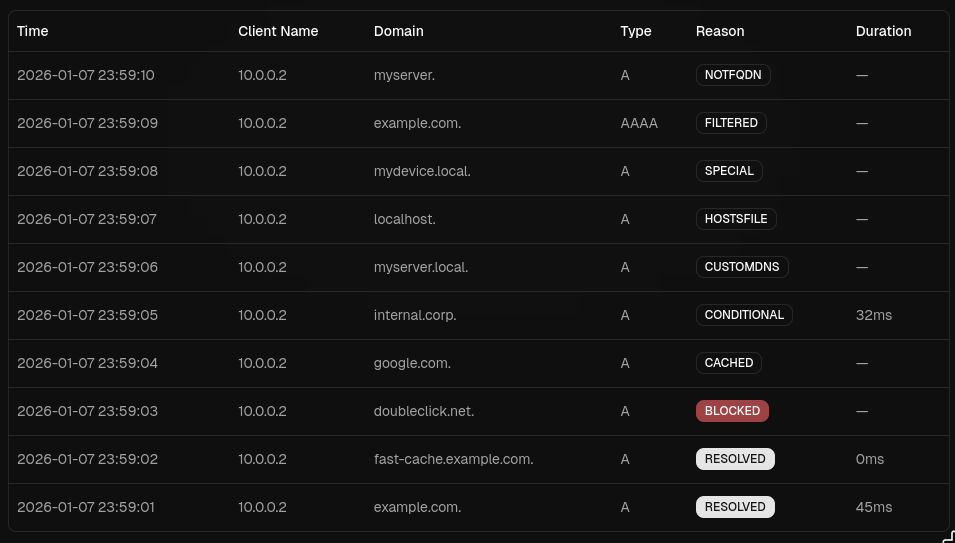Select the CUSTOMDNS reason badge
Image resolution: width=955 pixels, height=543 pixels.
[x=742, y=267]
